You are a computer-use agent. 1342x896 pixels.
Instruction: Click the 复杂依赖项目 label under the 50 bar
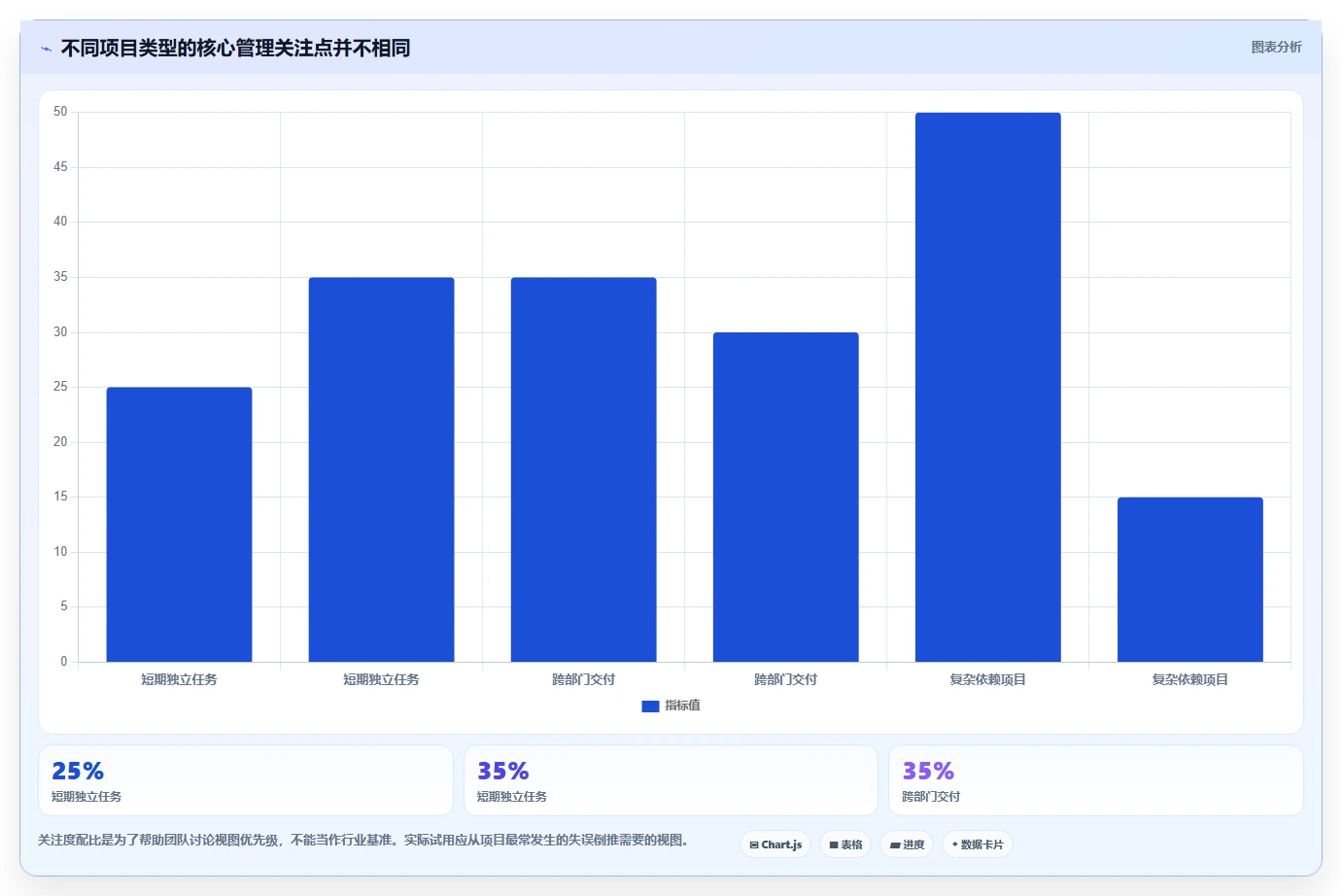tap(987, 679)
